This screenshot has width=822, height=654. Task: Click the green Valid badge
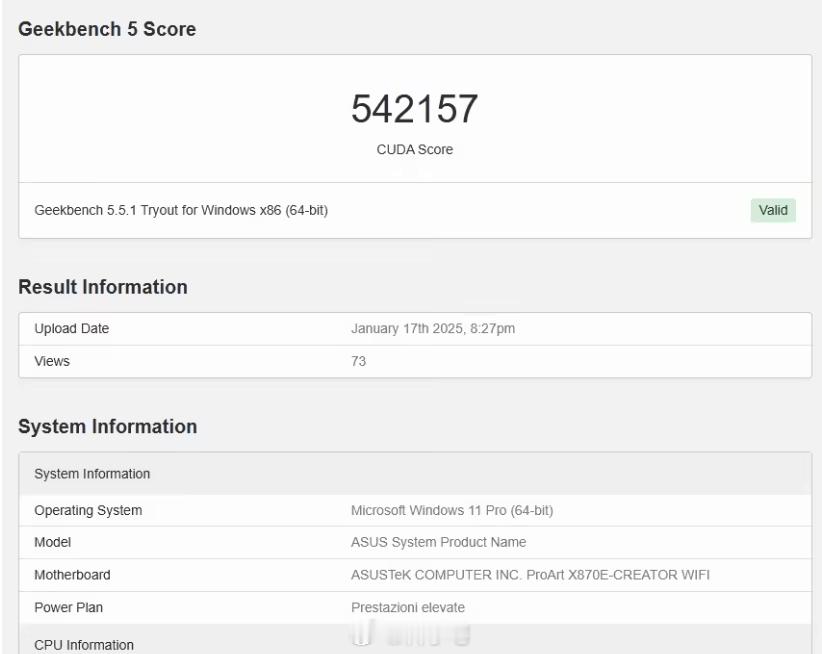pos(773,210)
